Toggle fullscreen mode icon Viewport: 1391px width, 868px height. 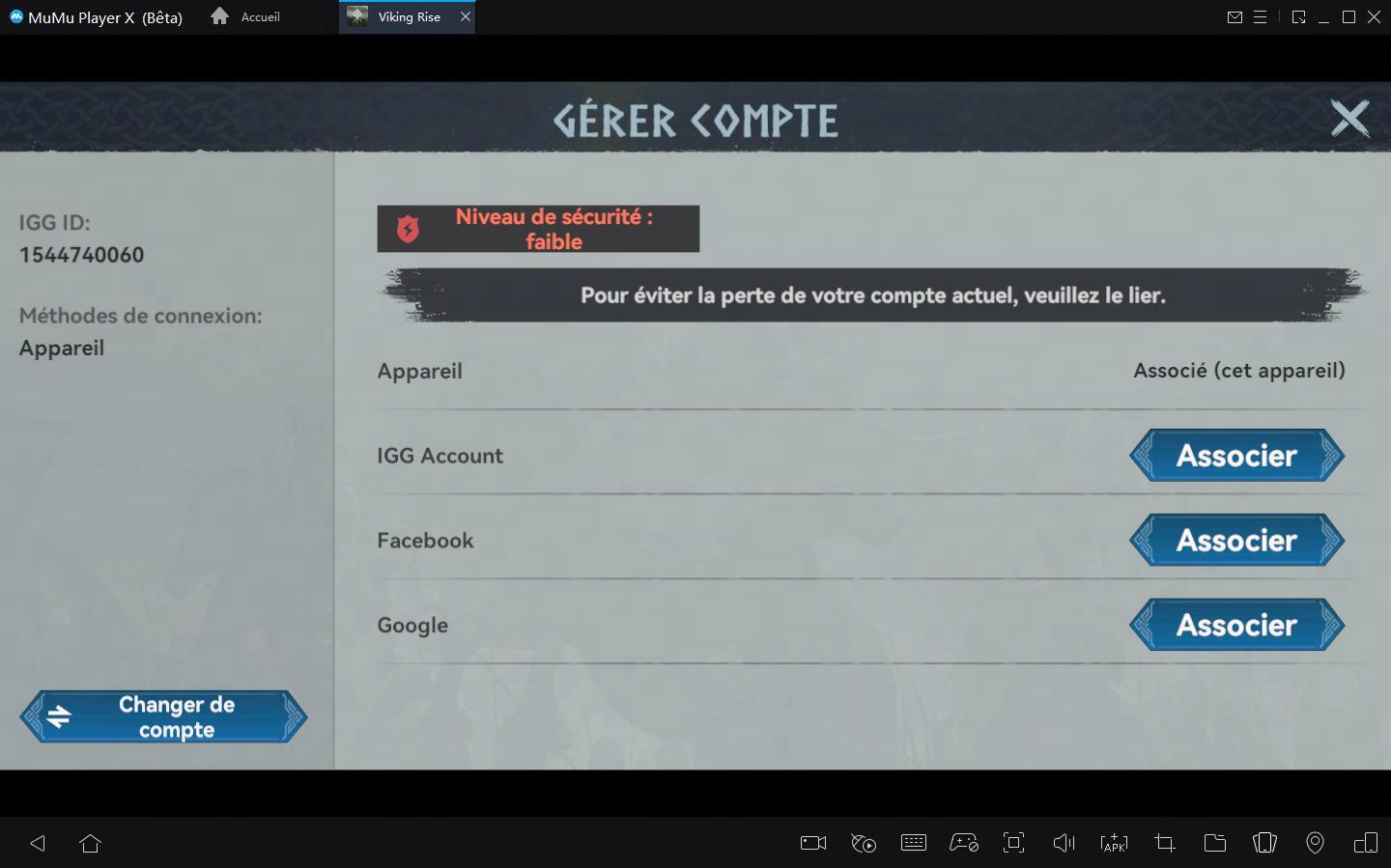point(1013,843)
